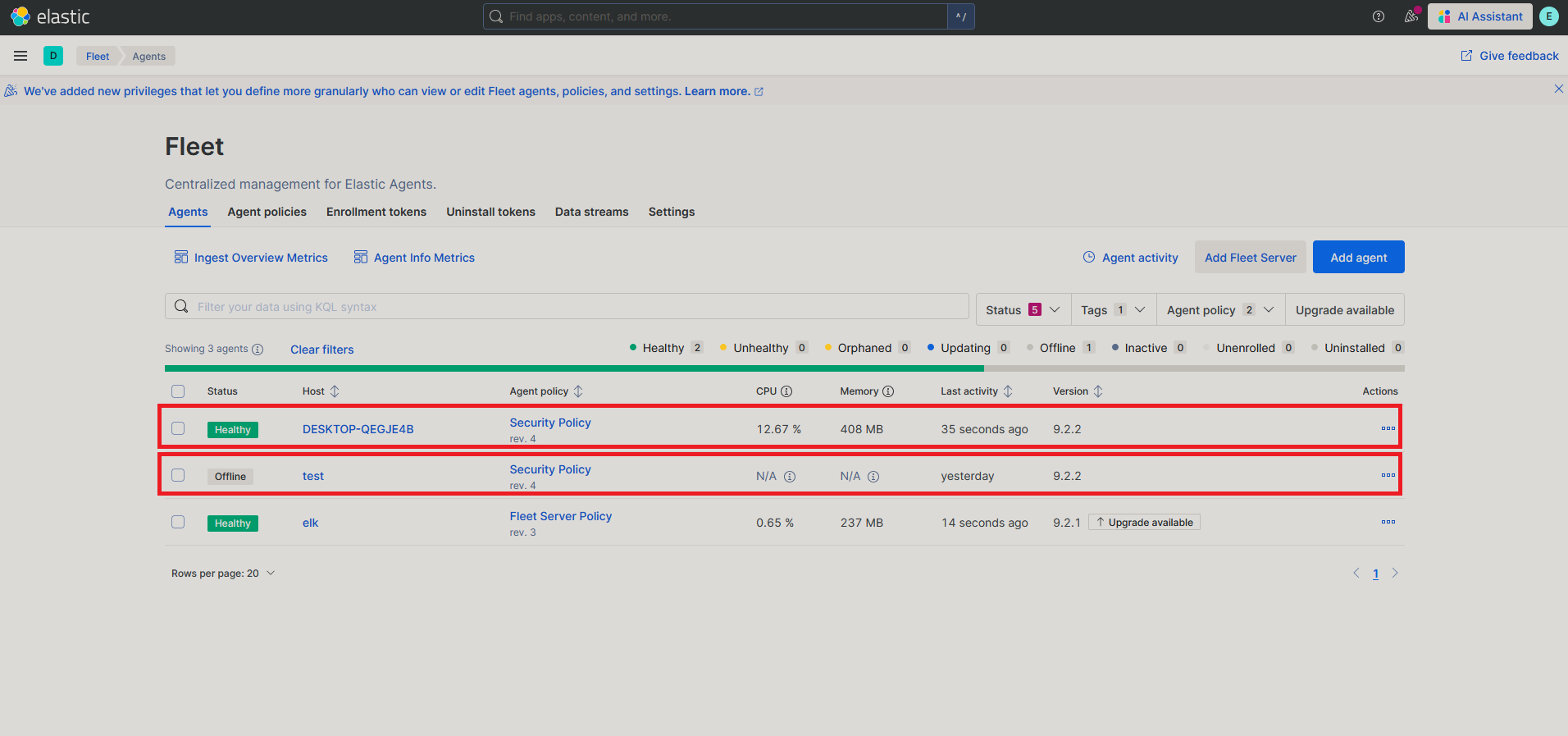This screenshot has width=1568, height=736.
Task: Switch to the Agent policies tab
Action: click(267, 212)
